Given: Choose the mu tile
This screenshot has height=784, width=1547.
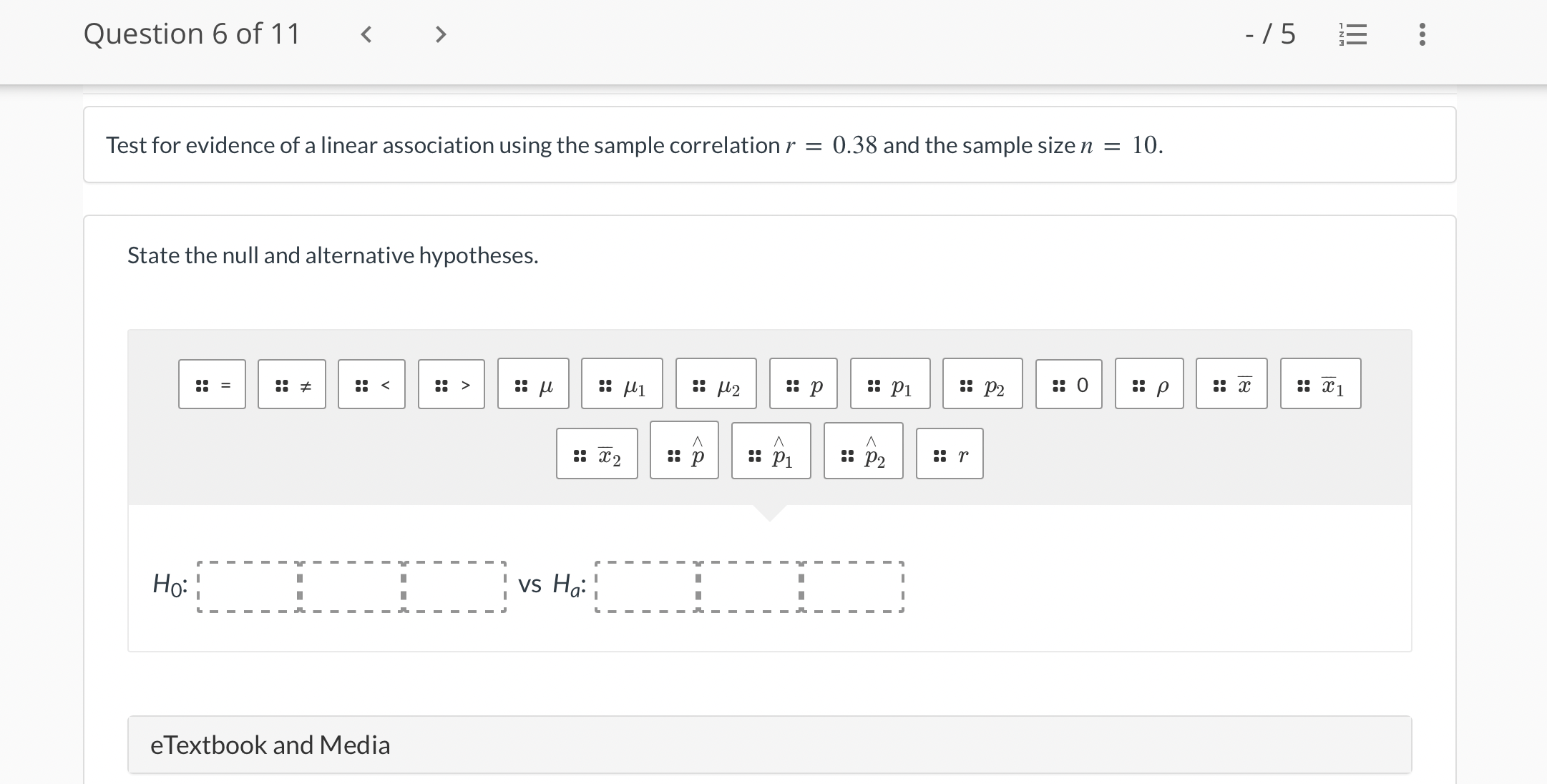Looking at the screenshot, I should [534, 385].
